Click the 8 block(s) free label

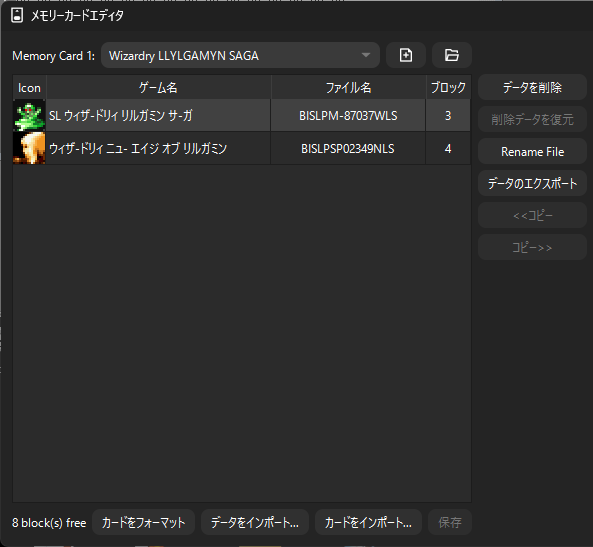pos(49,522)
